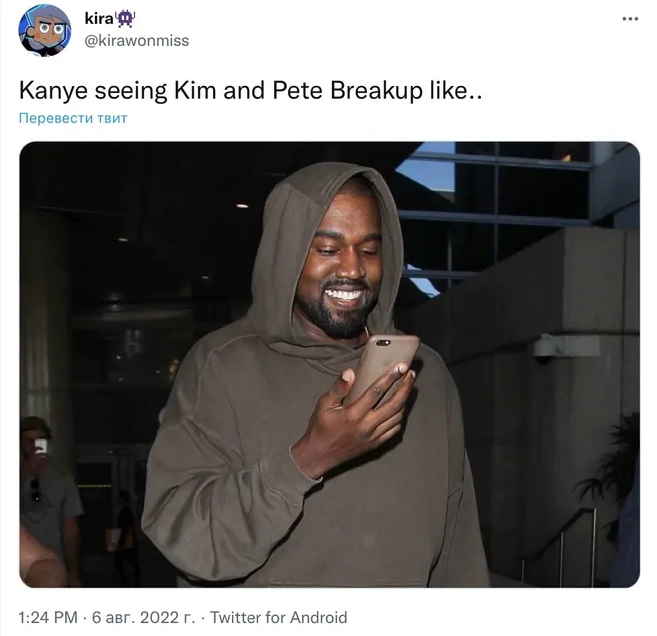Click the space invader emoji beside kira
The width and height of the screenshot is (657, 636).
point(125,18)
